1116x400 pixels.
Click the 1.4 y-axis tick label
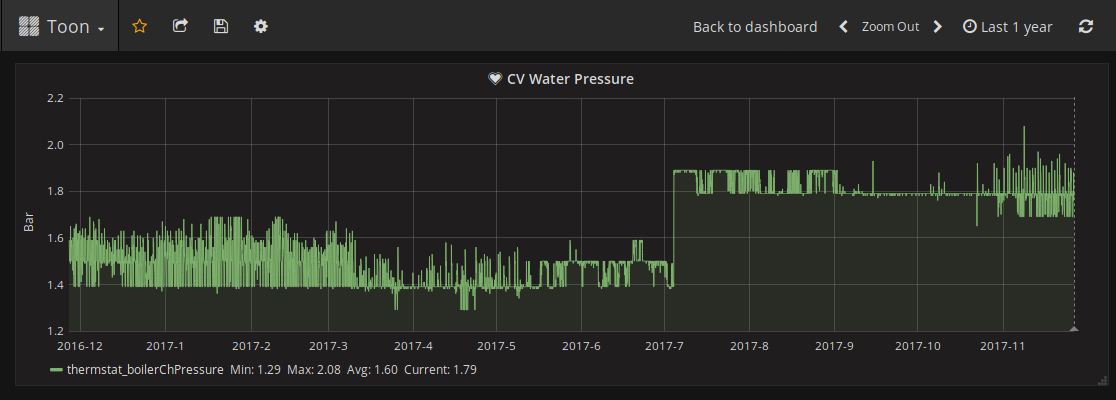55,285
